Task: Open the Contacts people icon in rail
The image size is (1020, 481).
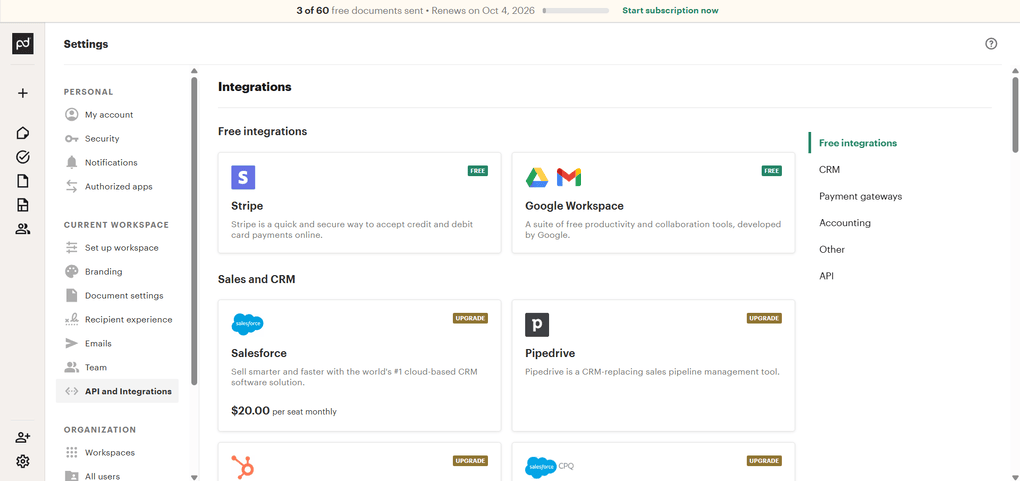Action: click(23, 229)
